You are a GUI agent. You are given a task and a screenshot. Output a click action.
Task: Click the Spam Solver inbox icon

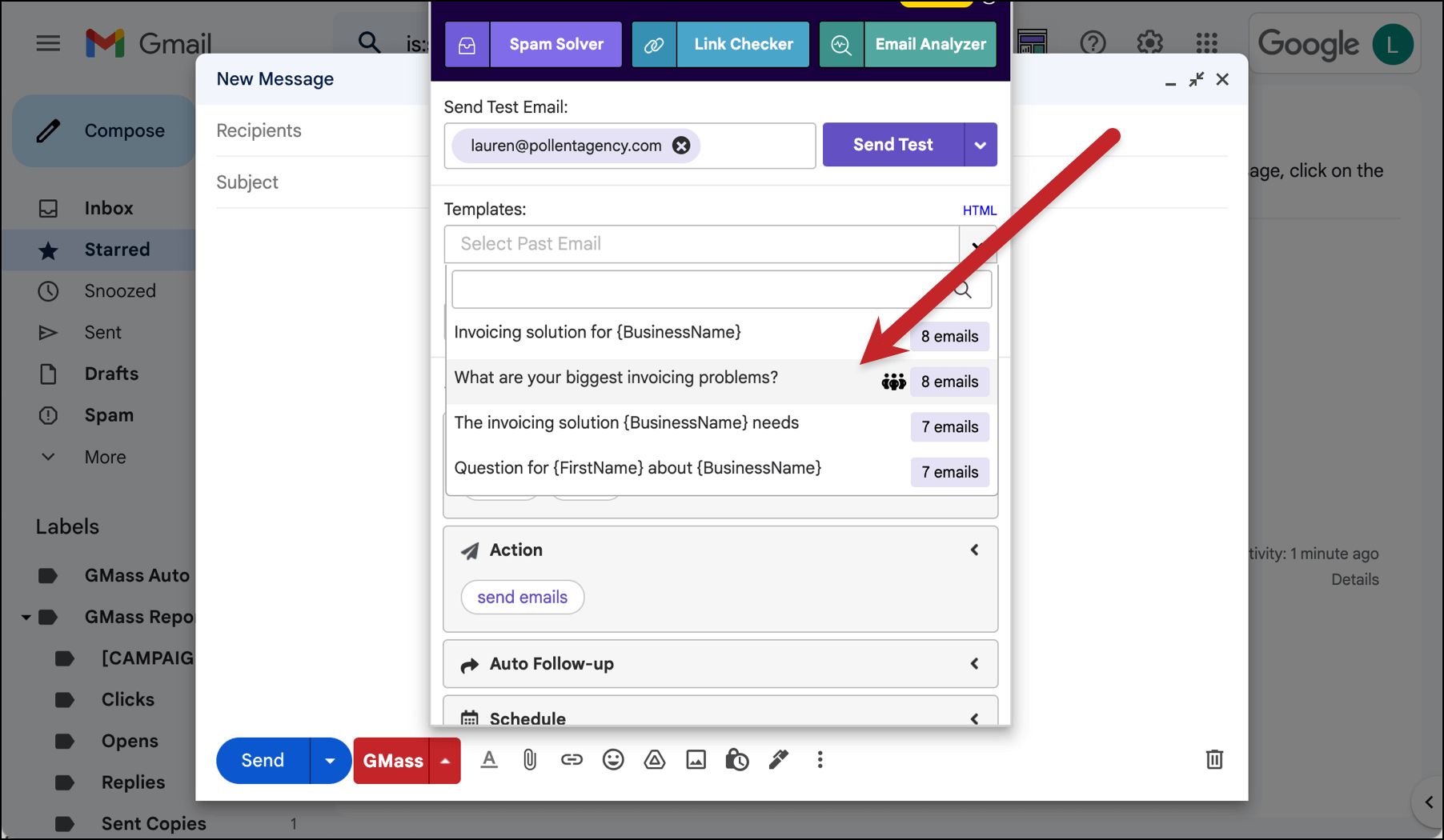pyautogui.click(x=467, y=45)
